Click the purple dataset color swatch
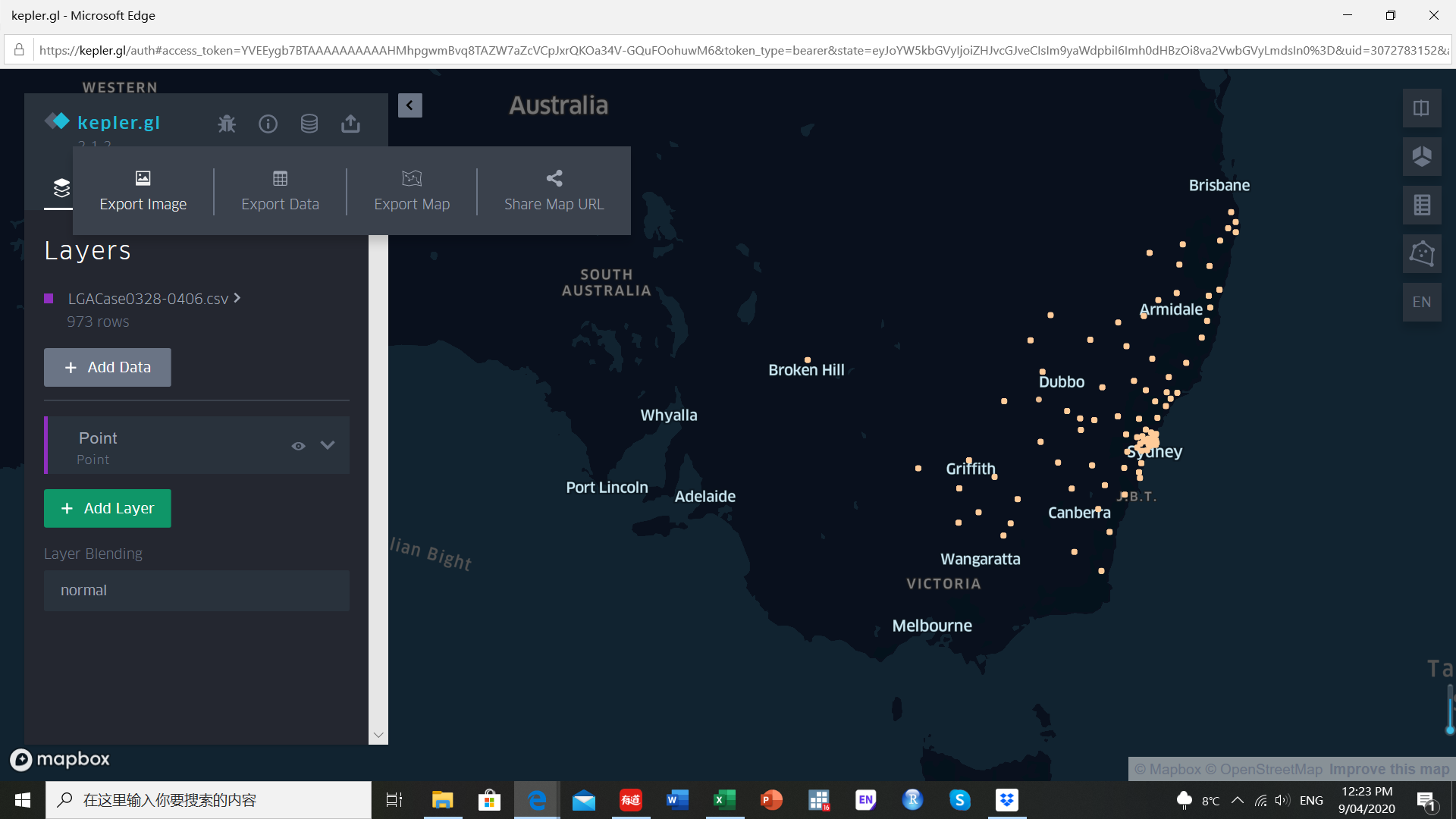Viewport: 1456px width, 819px height. click(49, 299)
